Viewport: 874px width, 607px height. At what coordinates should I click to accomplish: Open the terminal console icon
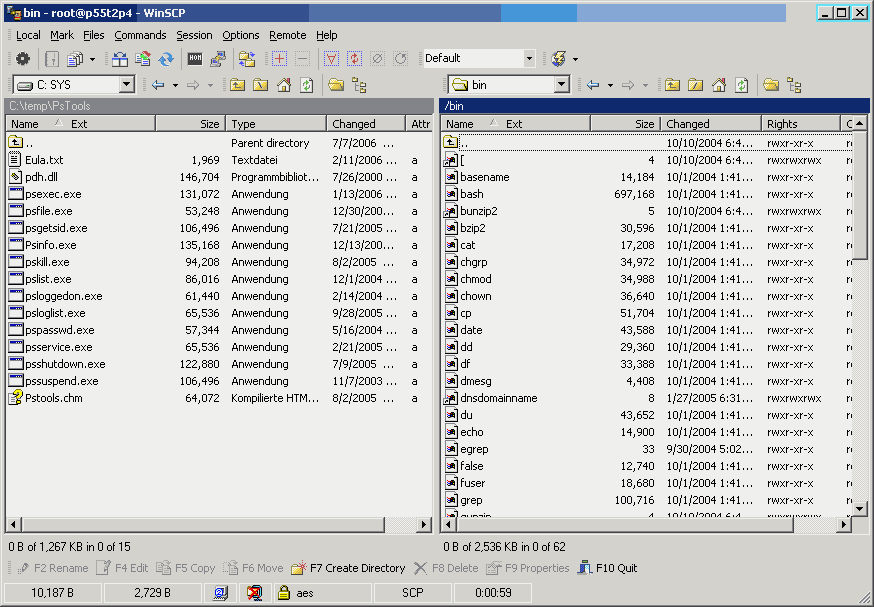click(x=195, y=59)
